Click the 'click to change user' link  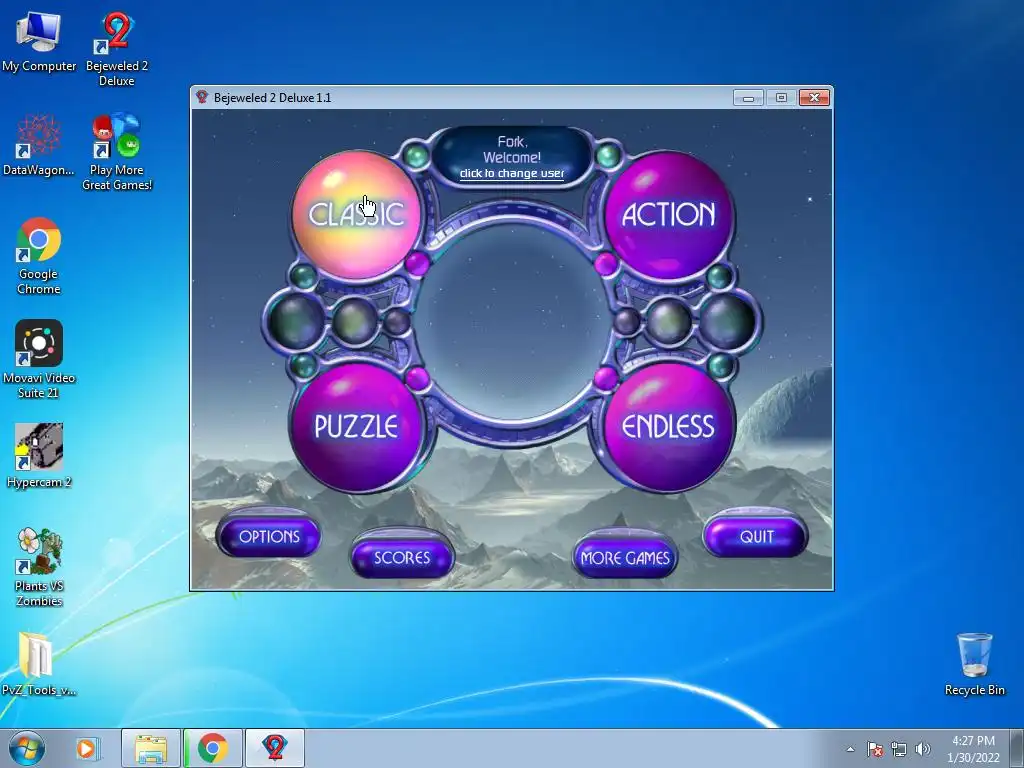coord(512,173)
